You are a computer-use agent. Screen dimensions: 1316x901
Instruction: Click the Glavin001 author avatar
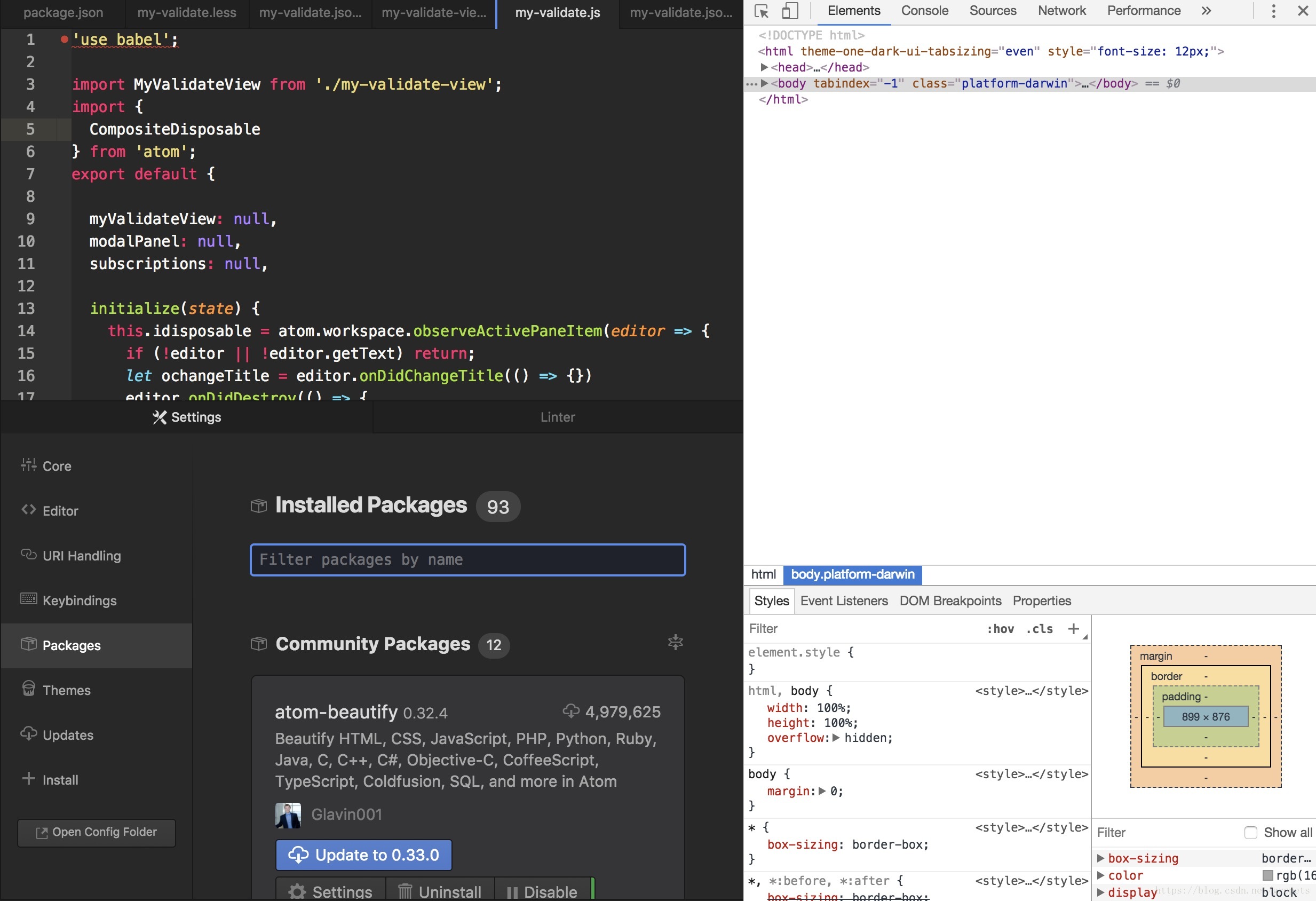pyautogui.click(x=288, y=816)
